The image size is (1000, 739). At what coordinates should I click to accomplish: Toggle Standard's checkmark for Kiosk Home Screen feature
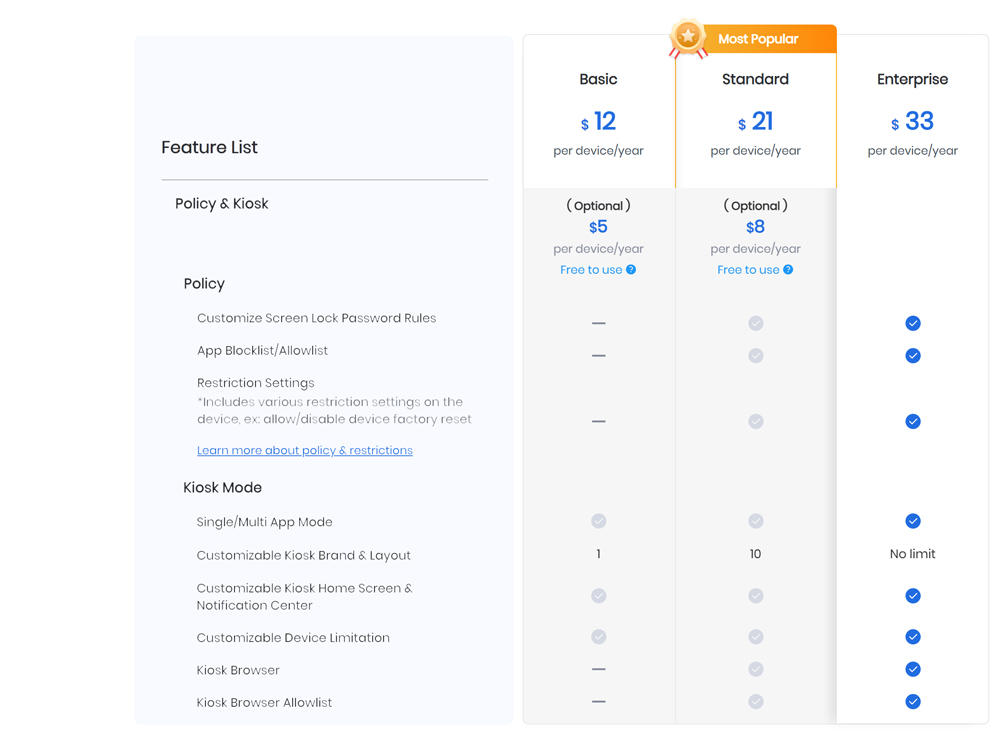pos(755,595)
